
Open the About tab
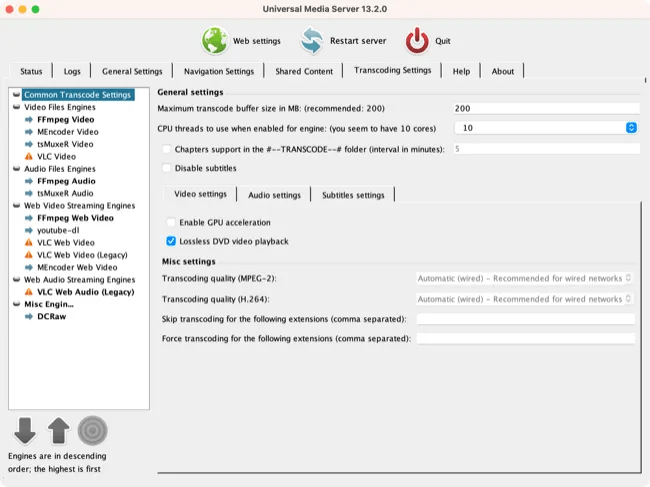tap(502, 71)
